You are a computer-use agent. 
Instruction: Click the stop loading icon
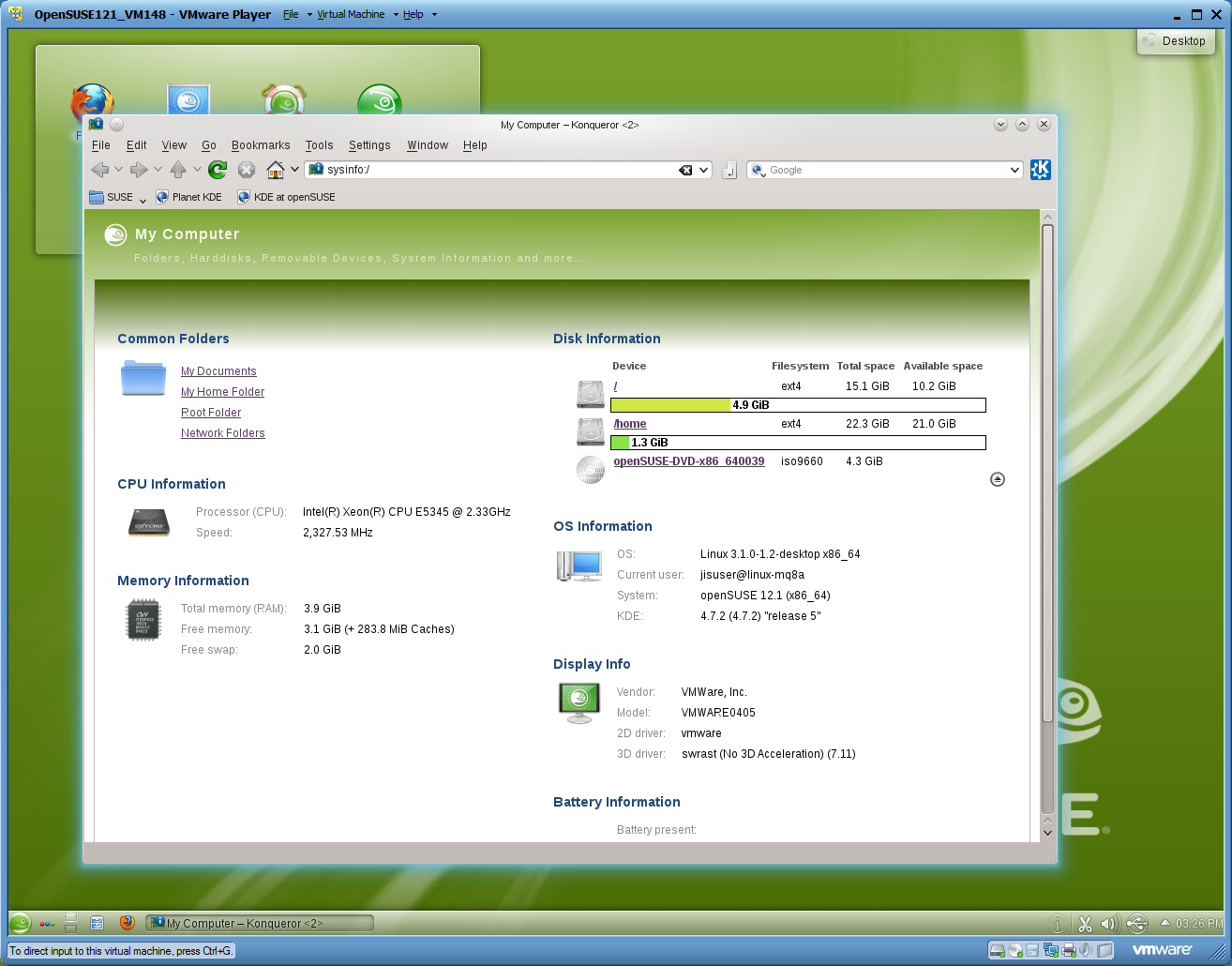tap(246, 170)
